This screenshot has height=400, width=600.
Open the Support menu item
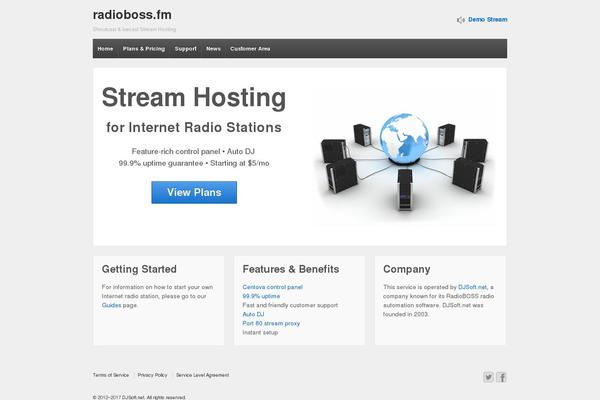click(x=186, y=49)
